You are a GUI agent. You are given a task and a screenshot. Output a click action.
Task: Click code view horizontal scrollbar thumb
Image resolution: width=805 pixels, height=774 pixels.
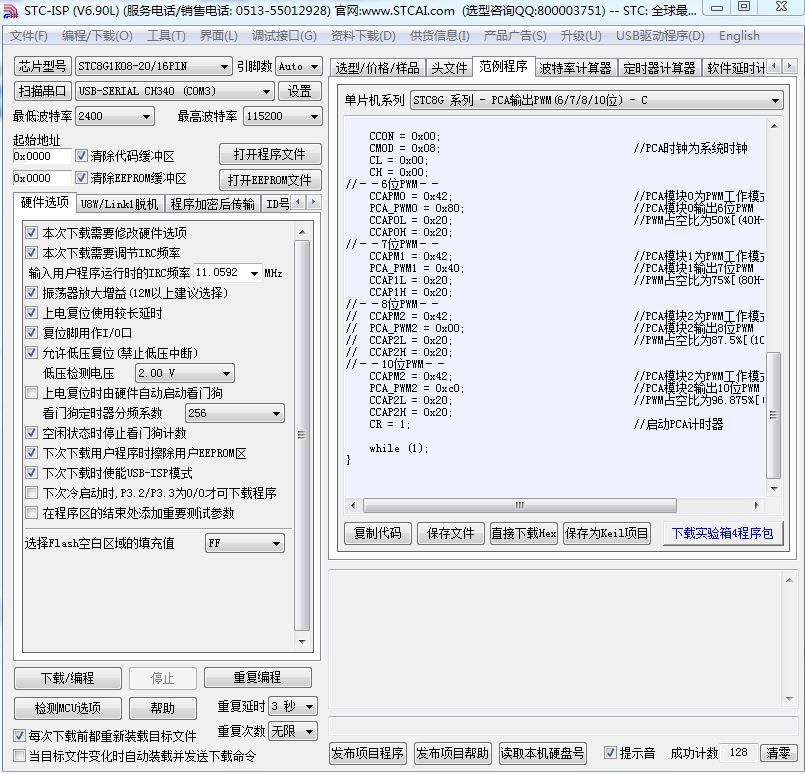point(520,505)
